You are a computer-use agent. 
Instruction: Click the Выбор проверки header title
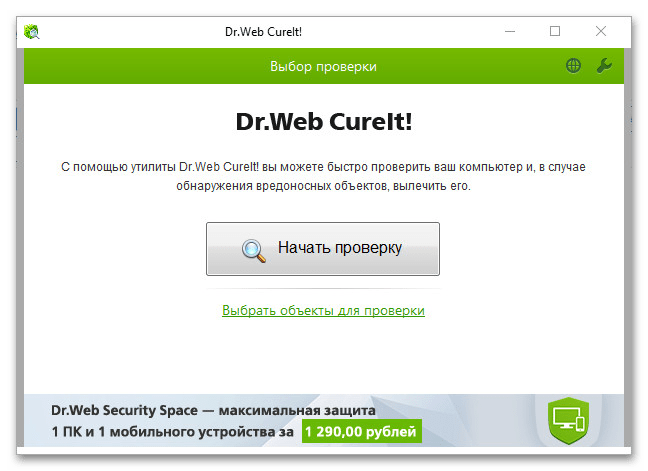[x=323, y=66]
